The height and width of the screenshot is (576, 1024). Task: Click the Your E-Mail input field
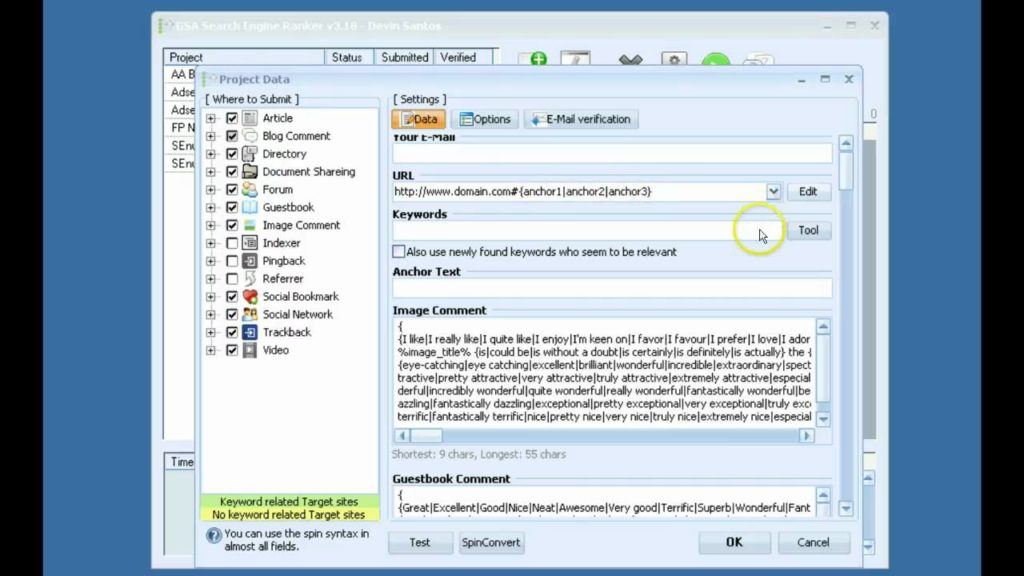click(612, 153)
